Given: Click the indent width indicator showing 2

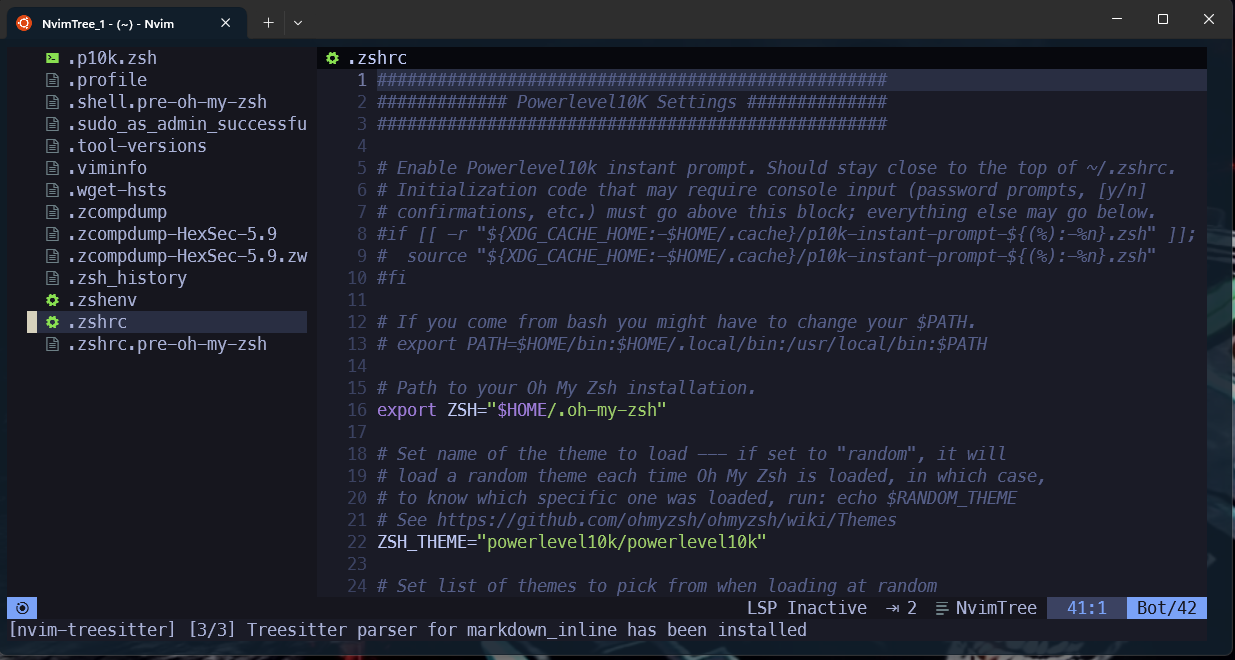Looking at the screenshot, I should click(x=901, y=608).
